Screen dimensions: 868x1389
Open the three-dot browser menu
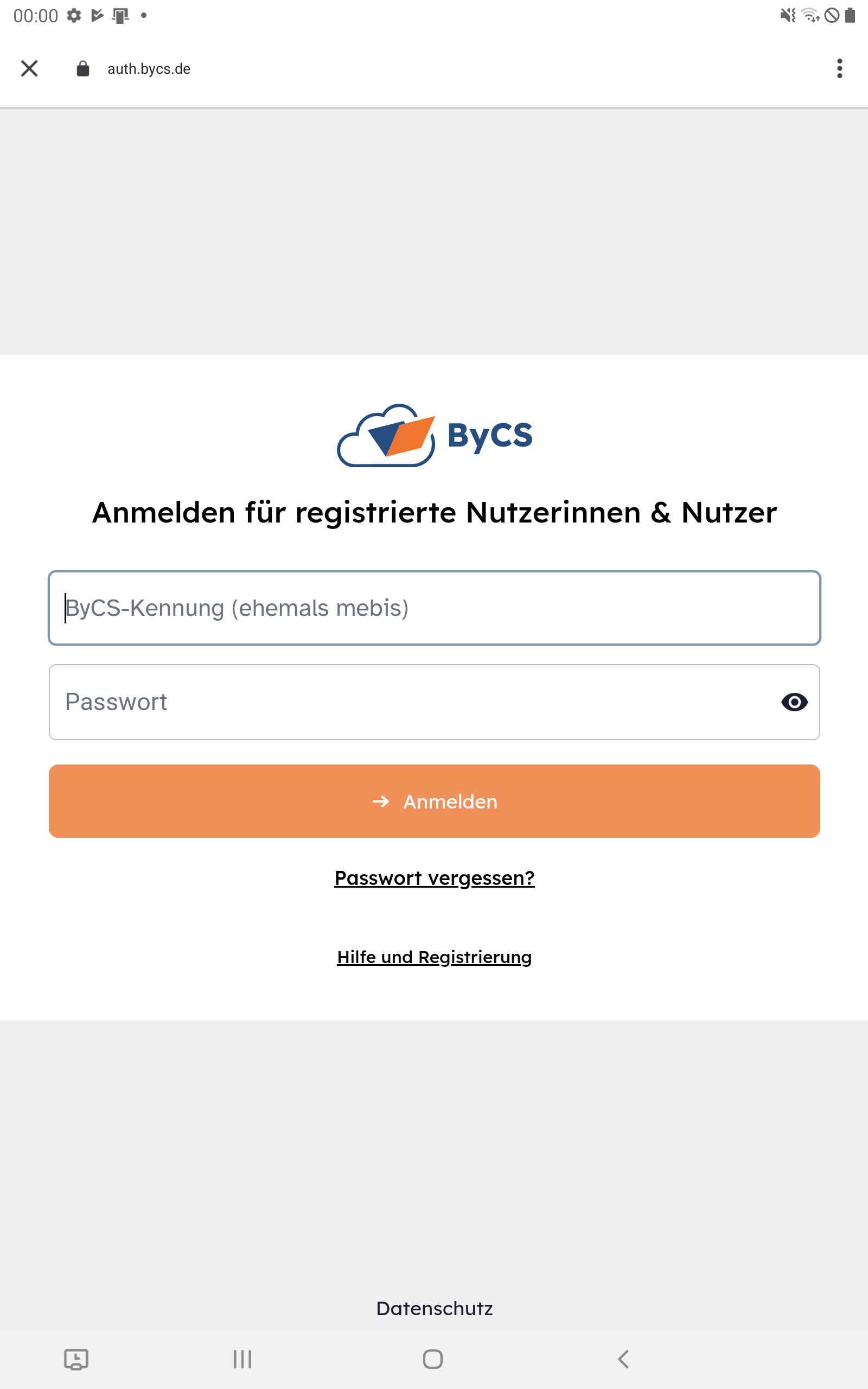tap(839, 68)
